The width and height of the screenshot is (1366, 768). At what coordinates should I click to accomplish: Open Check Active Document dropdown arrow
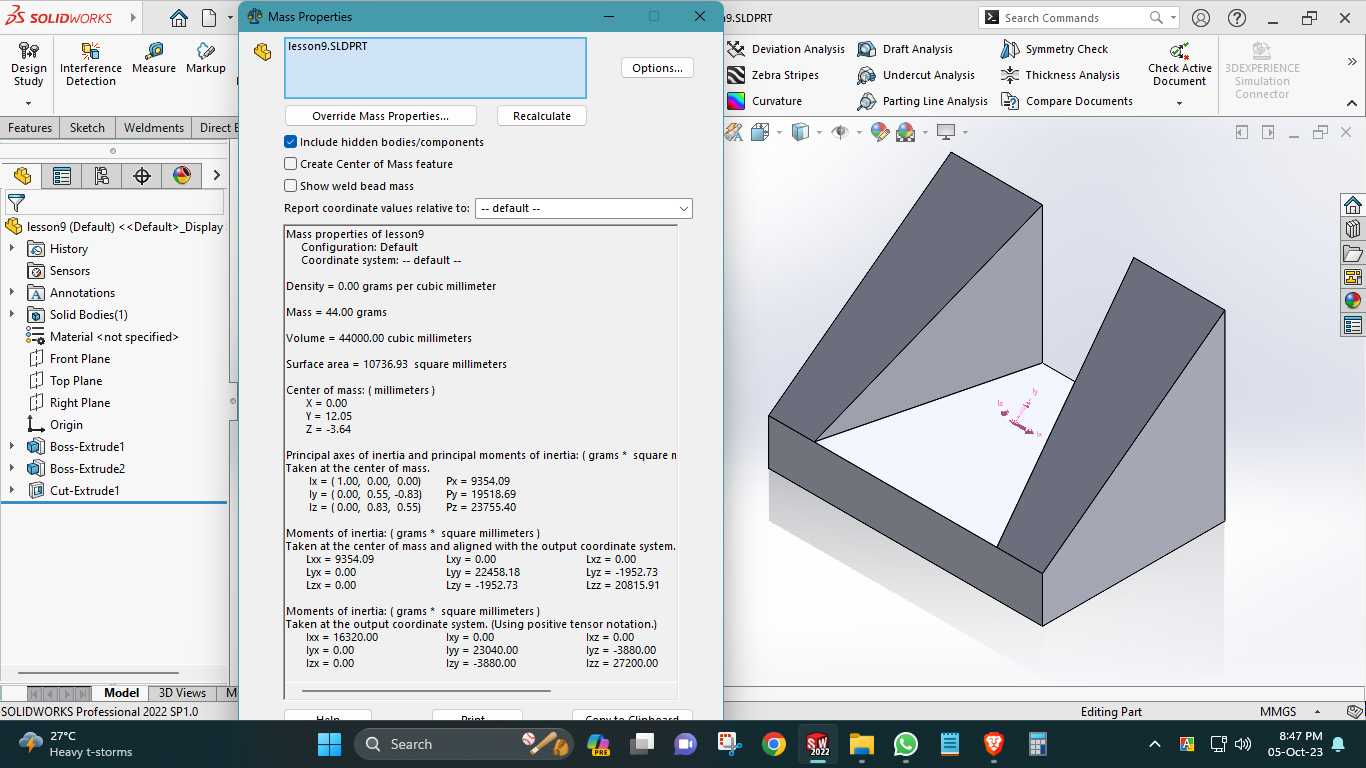pyautogui.click(x=1180, y=103)
